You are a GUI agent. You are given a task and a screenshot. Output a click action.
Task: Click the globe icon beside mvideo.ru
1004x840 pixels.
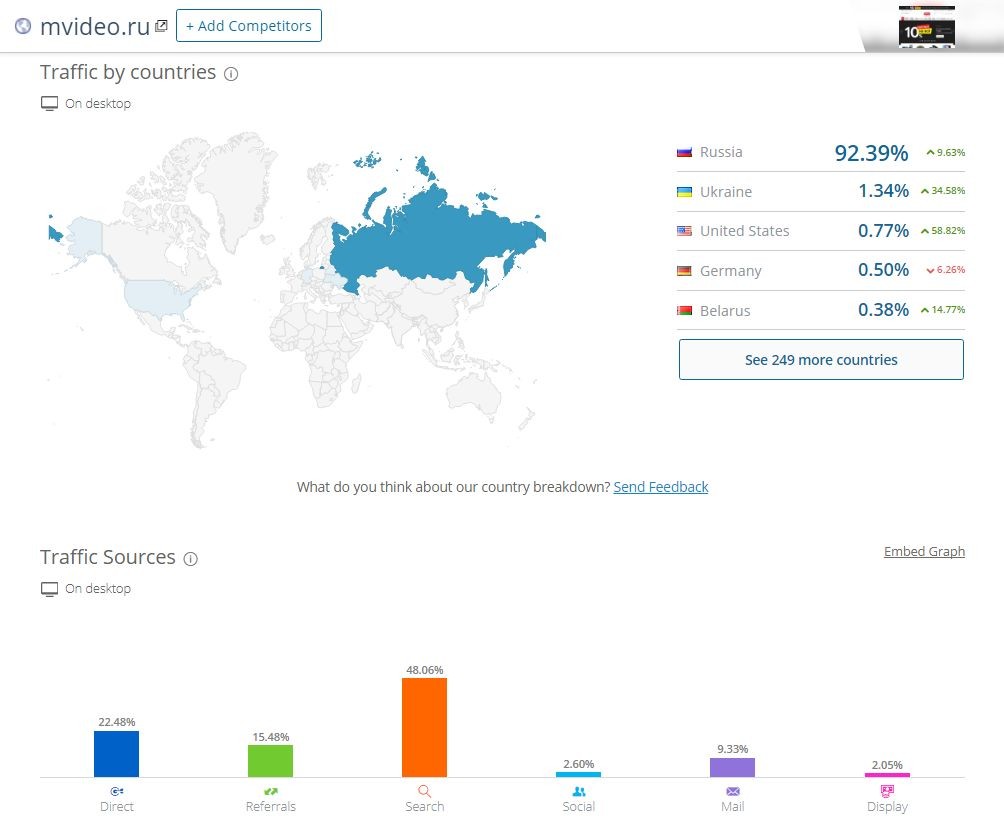click(x=23, y=26)
